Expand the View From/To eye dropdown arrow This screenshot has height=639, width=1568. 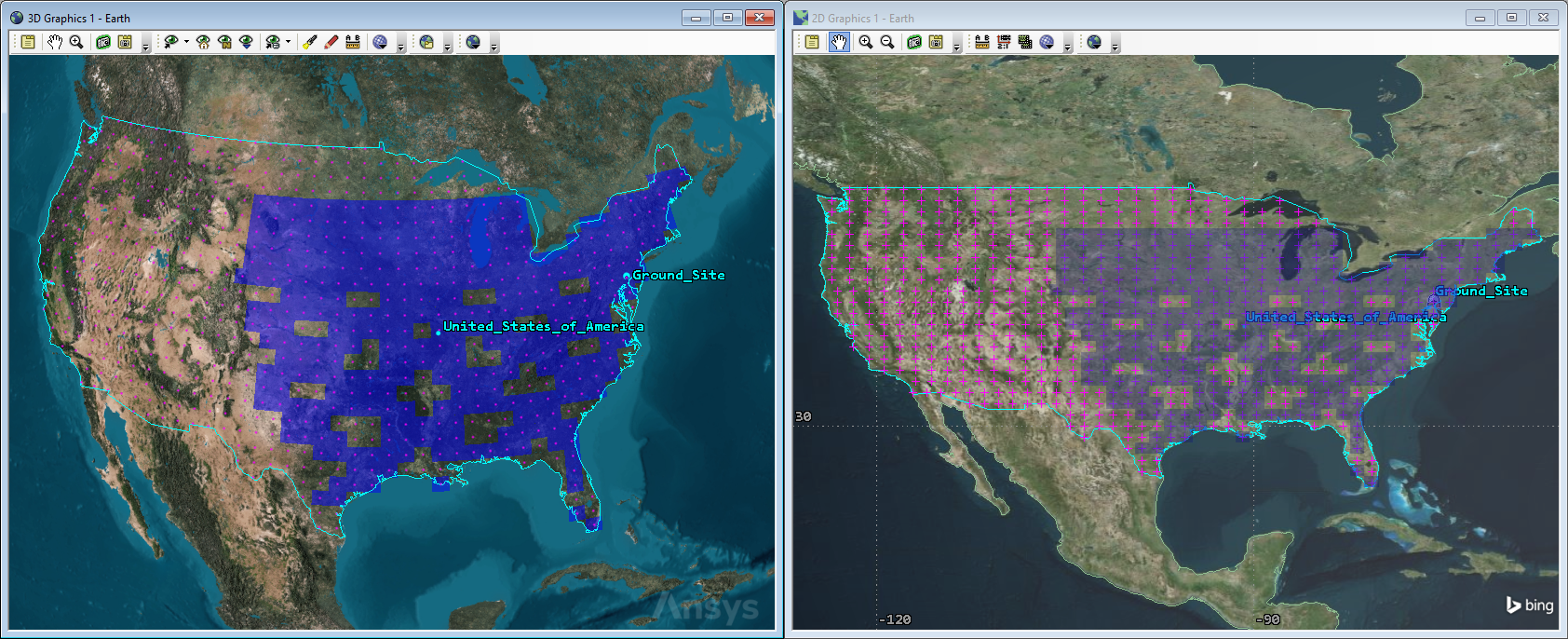tap(186, 42)
